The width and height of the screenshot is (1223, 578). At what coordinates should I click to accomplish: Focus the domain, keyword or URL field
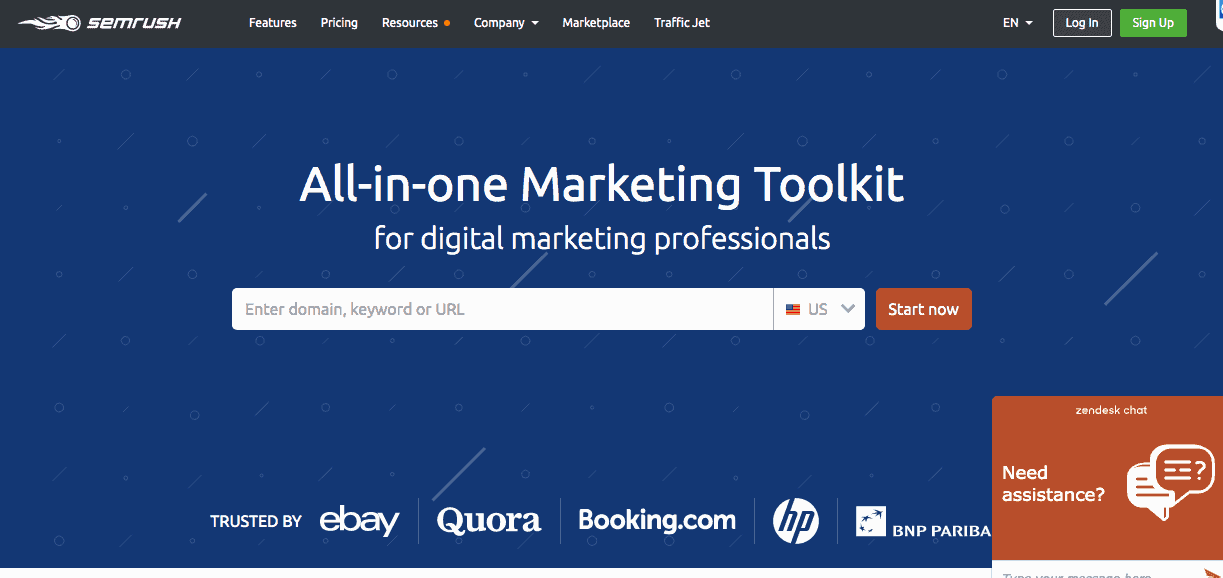pos(502,309)
